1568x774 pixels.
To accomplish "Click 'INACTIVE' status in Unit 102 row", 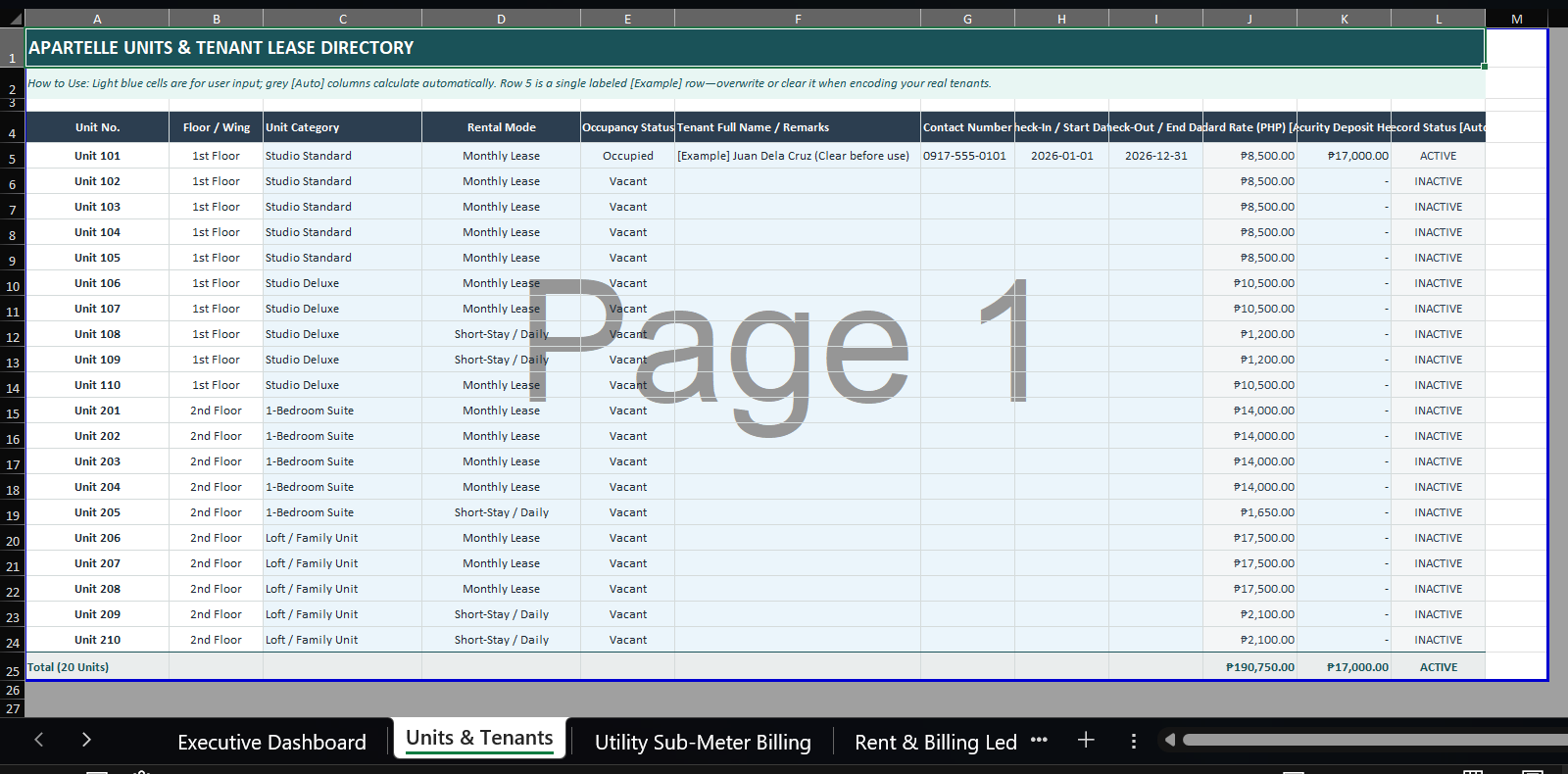I will click(x=1438, y=181).
